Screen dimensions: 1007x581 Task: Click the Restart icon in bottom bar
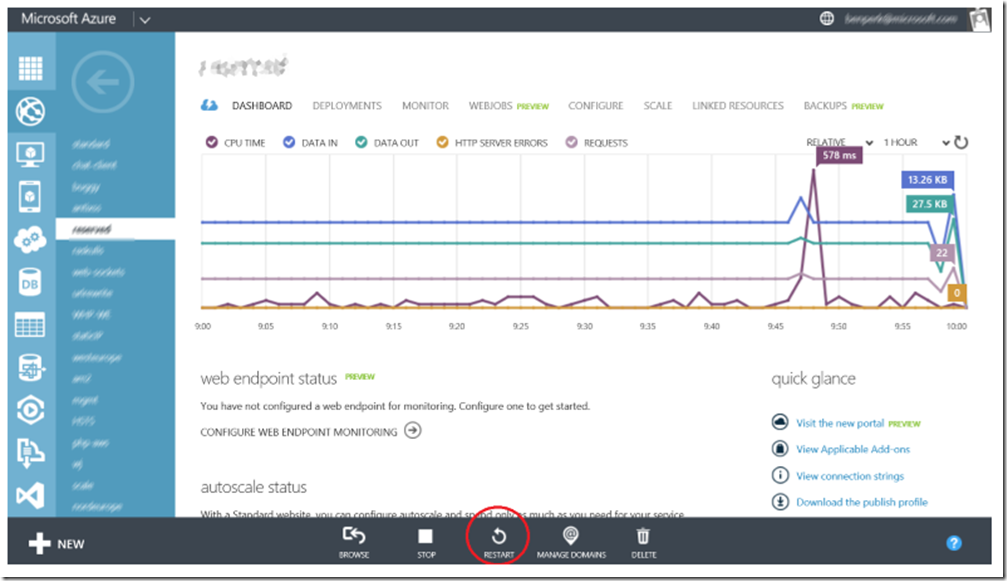(x=498, y=538)
